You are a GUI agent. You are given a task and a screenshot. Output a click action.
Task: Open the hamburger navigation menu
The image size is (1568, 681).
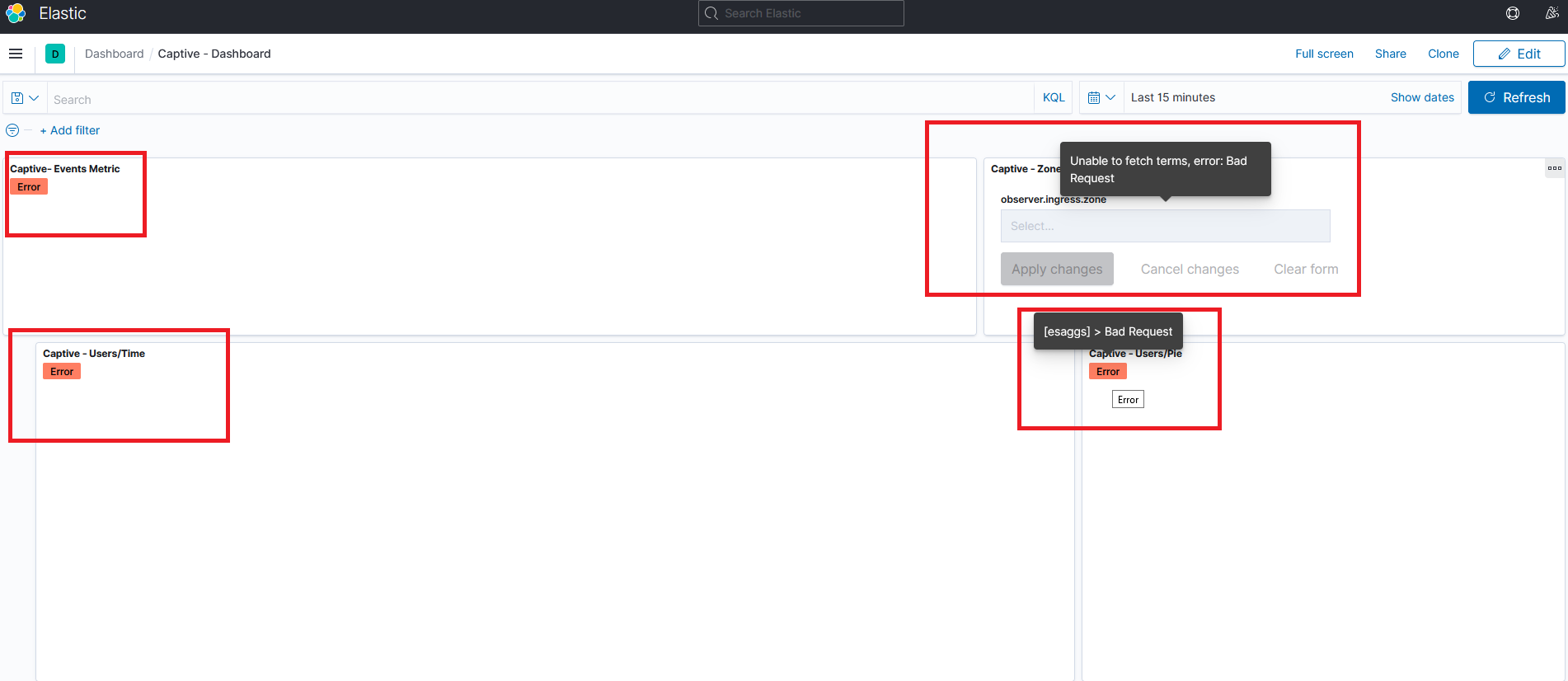pos(16,54)
